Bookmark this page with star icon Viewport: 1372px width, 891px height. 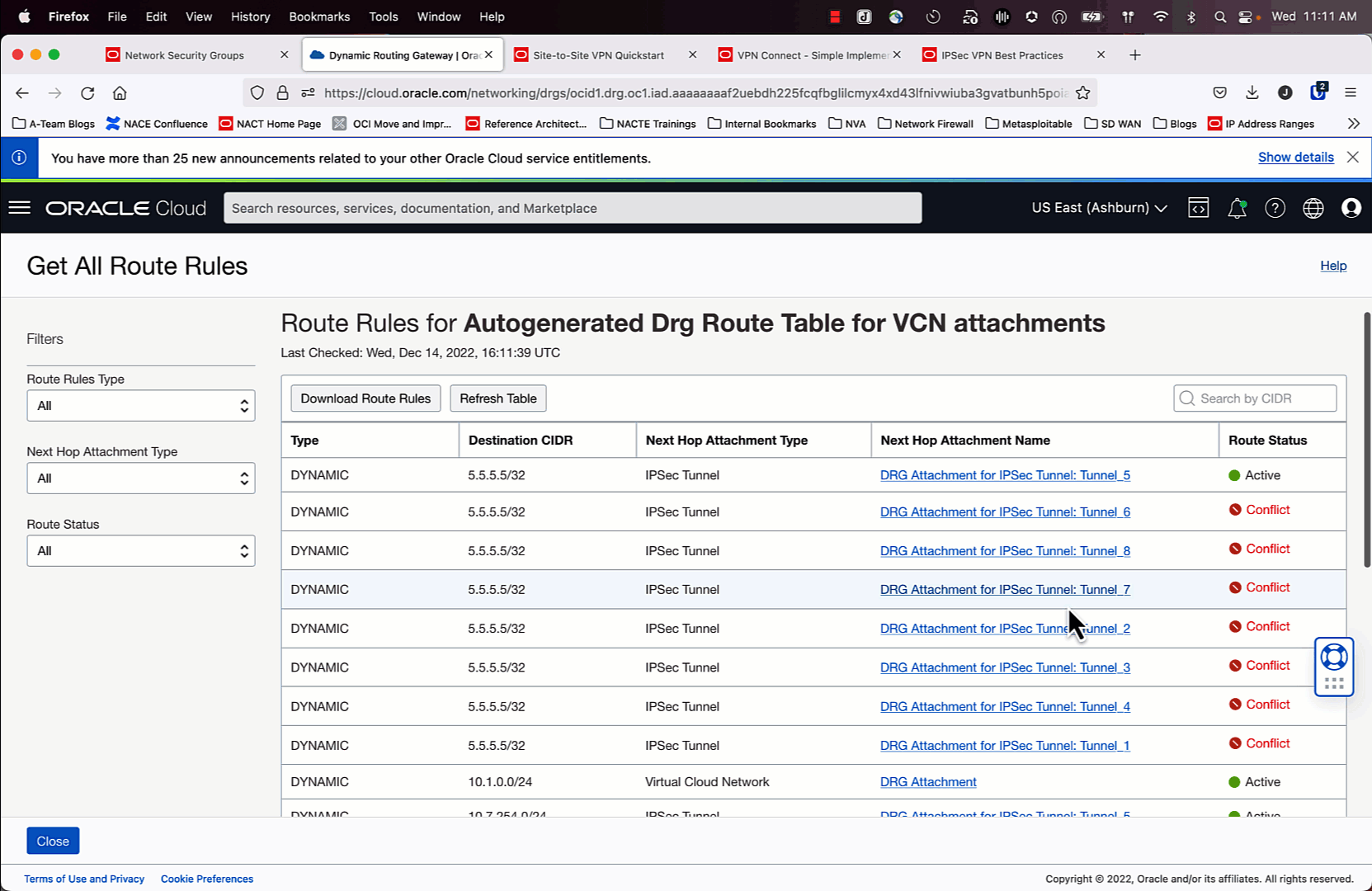pyautogui.click(x=1082, y=93)
